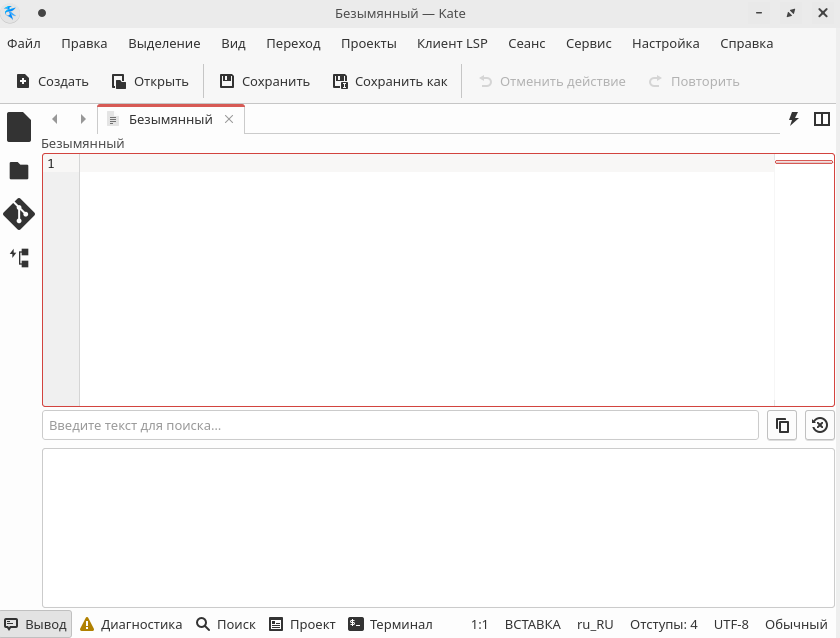Toggle ВСТАВКА insert mode in status bar
This screenshot has width=840, height=638.
tap(532, 624)
